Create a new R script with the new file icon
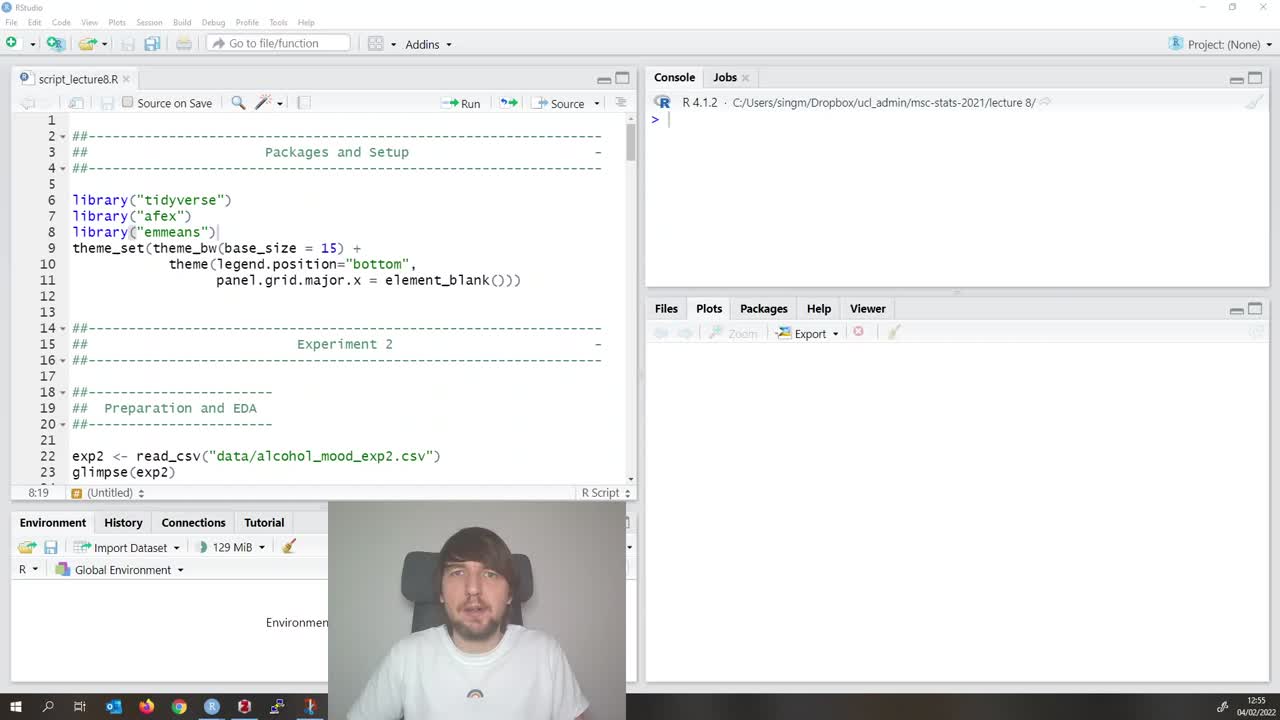 (x=11, y=43)
